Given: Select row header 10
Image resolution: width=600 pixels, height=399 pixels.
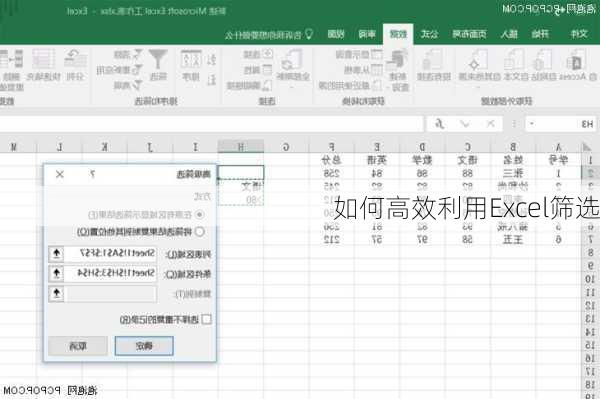Looking at the screenshot, I should (x=590, y=279).
